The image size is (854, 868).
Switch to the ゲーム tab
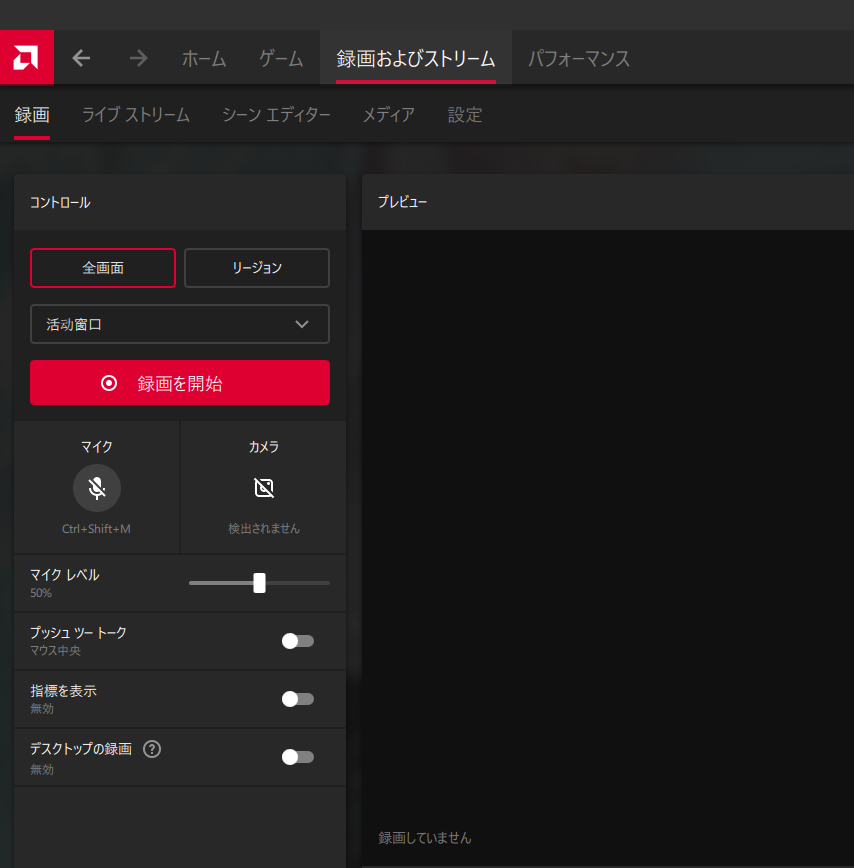[x=281, y=59]
